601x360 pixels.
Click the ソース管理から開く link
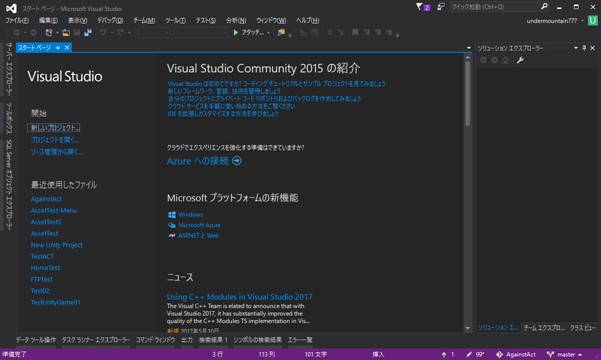[57, 152]
